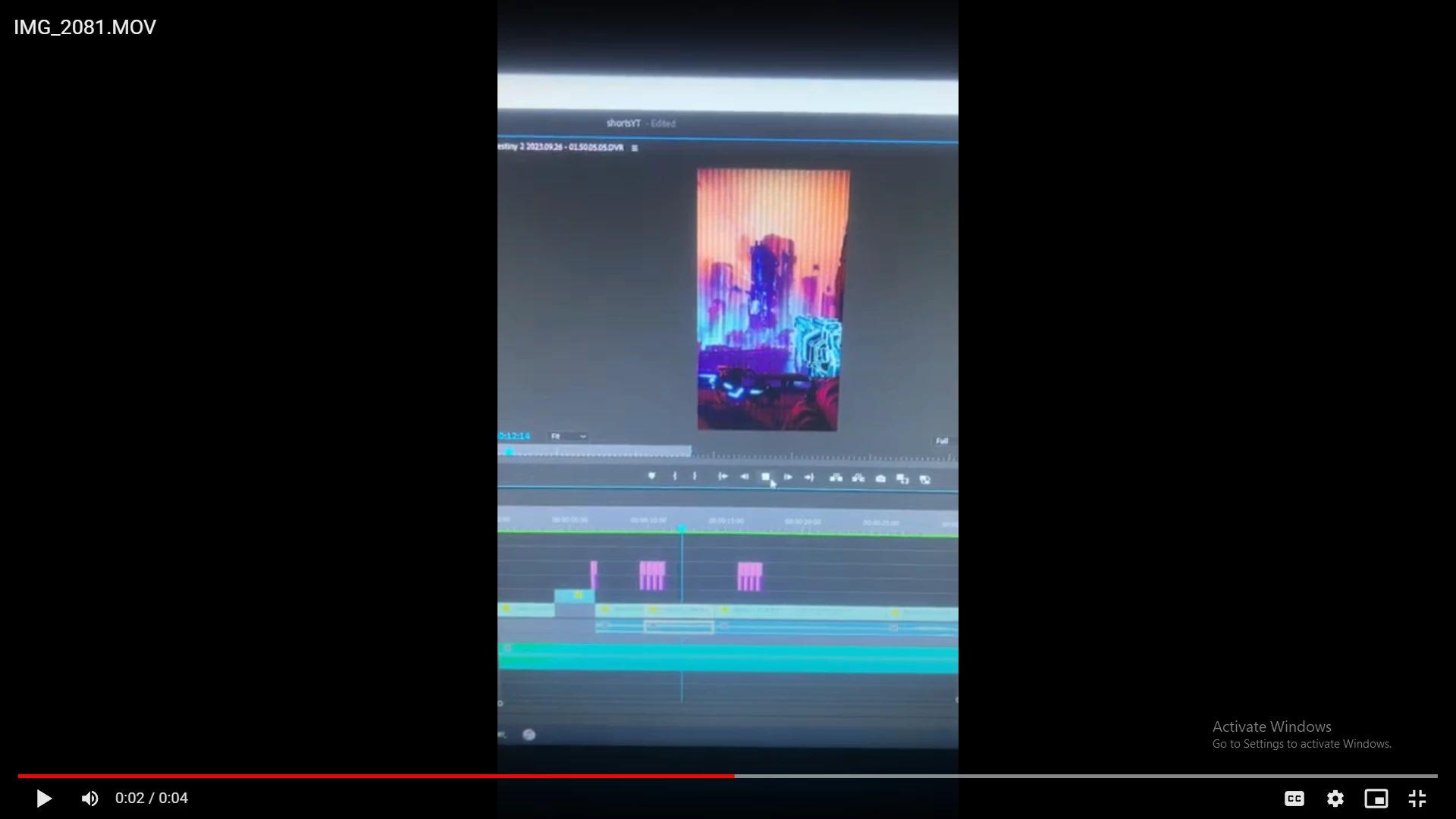Exit full screen mode

(x=1417, y=799)
